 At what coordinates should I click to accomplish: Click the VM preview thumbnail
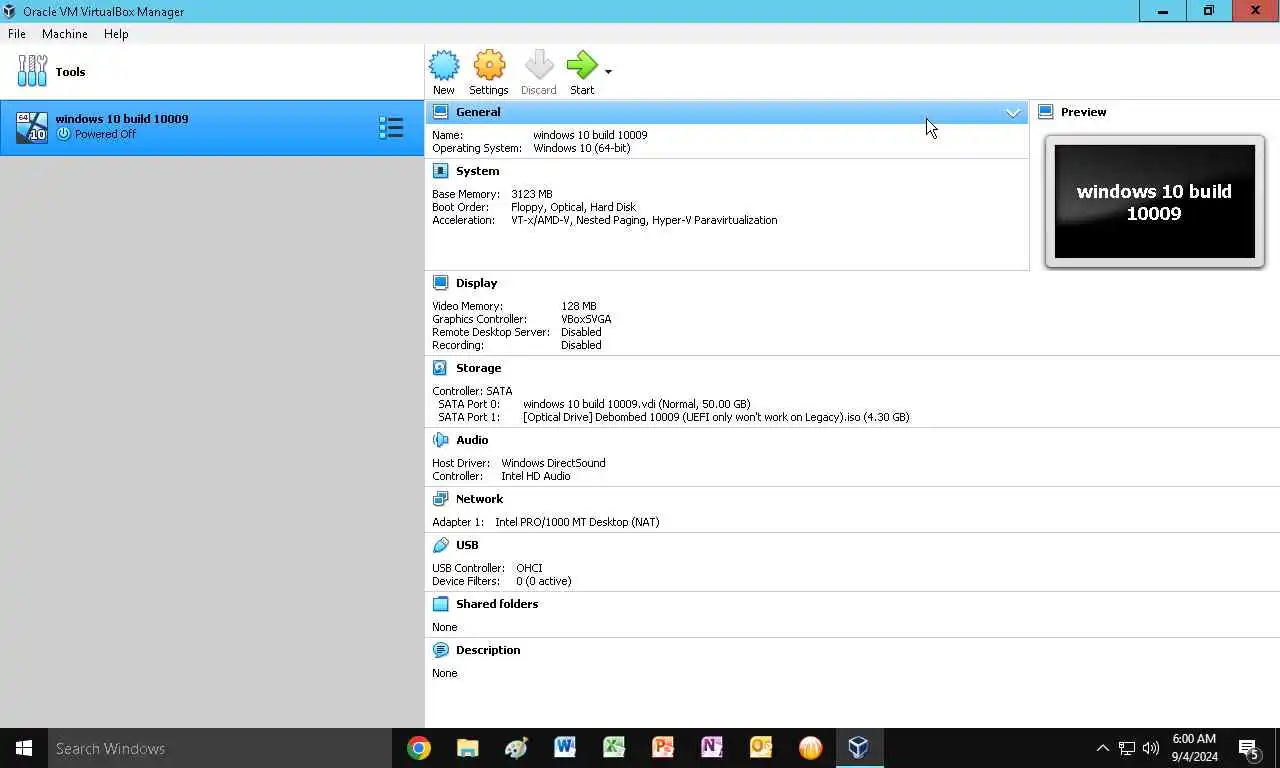(x=1154, y=202)
